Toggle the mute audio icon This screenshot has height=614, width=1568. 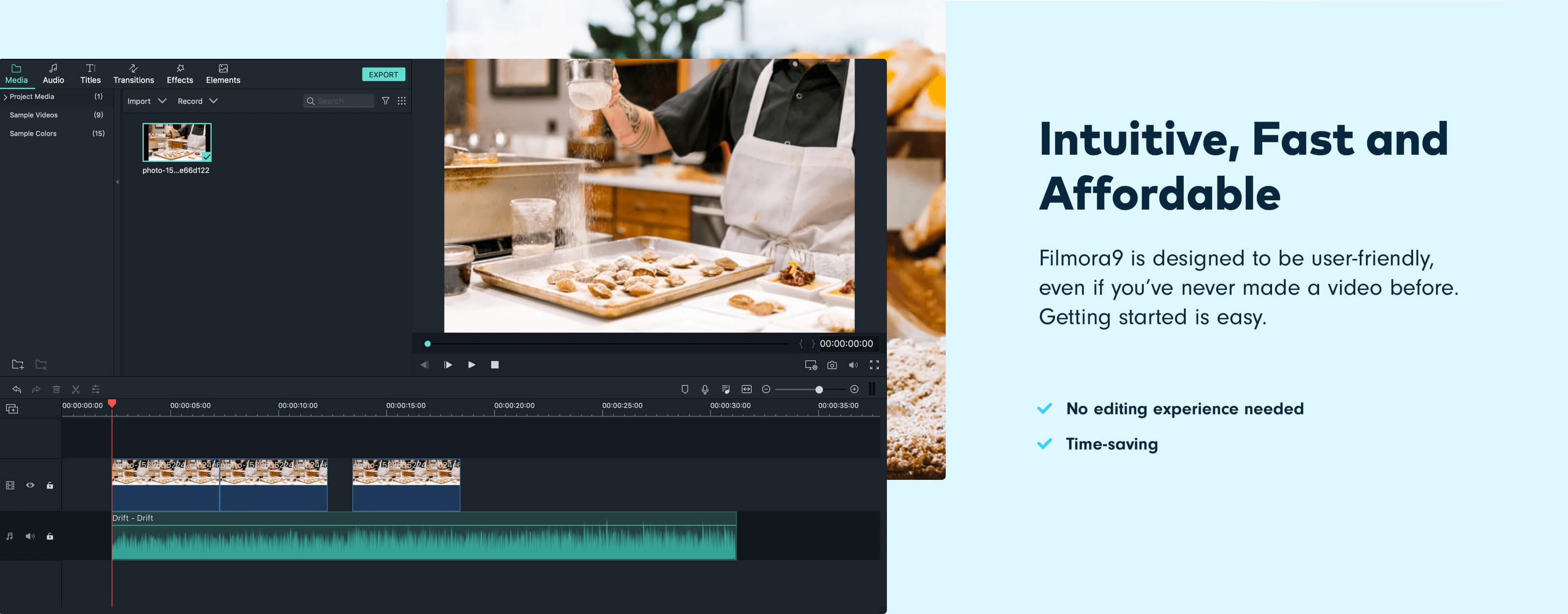(29, 535)
